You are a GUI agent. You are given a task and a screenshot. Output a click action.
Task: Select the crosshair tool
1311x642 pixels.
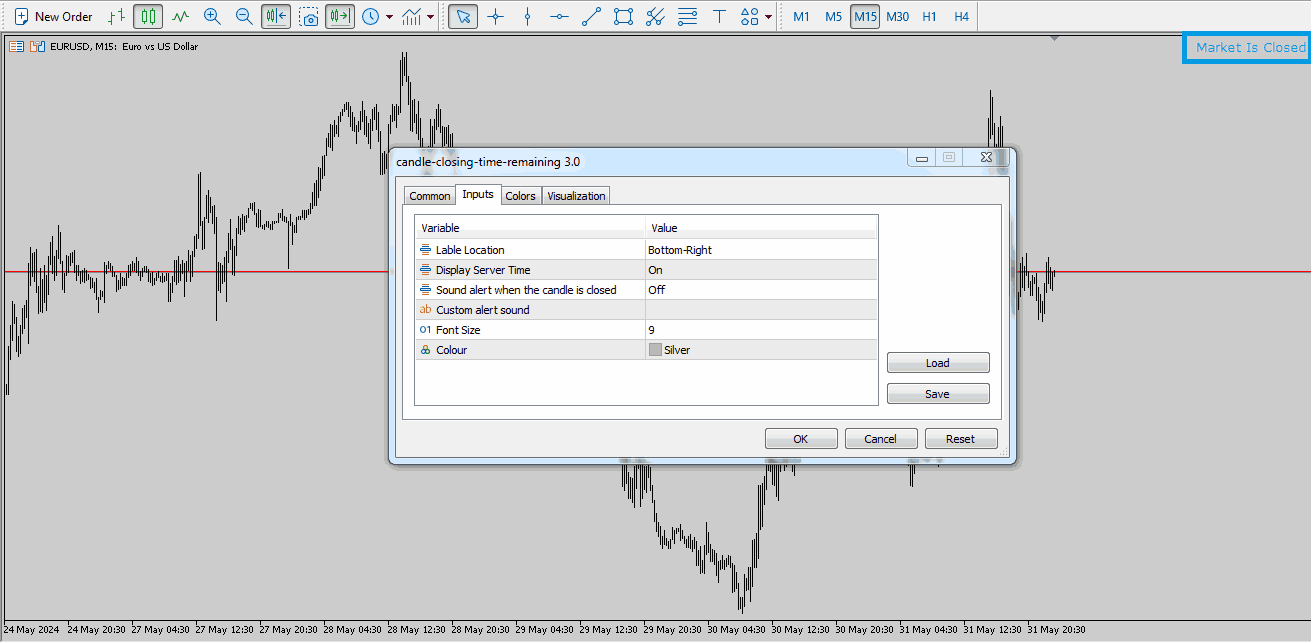coord(494,16)
